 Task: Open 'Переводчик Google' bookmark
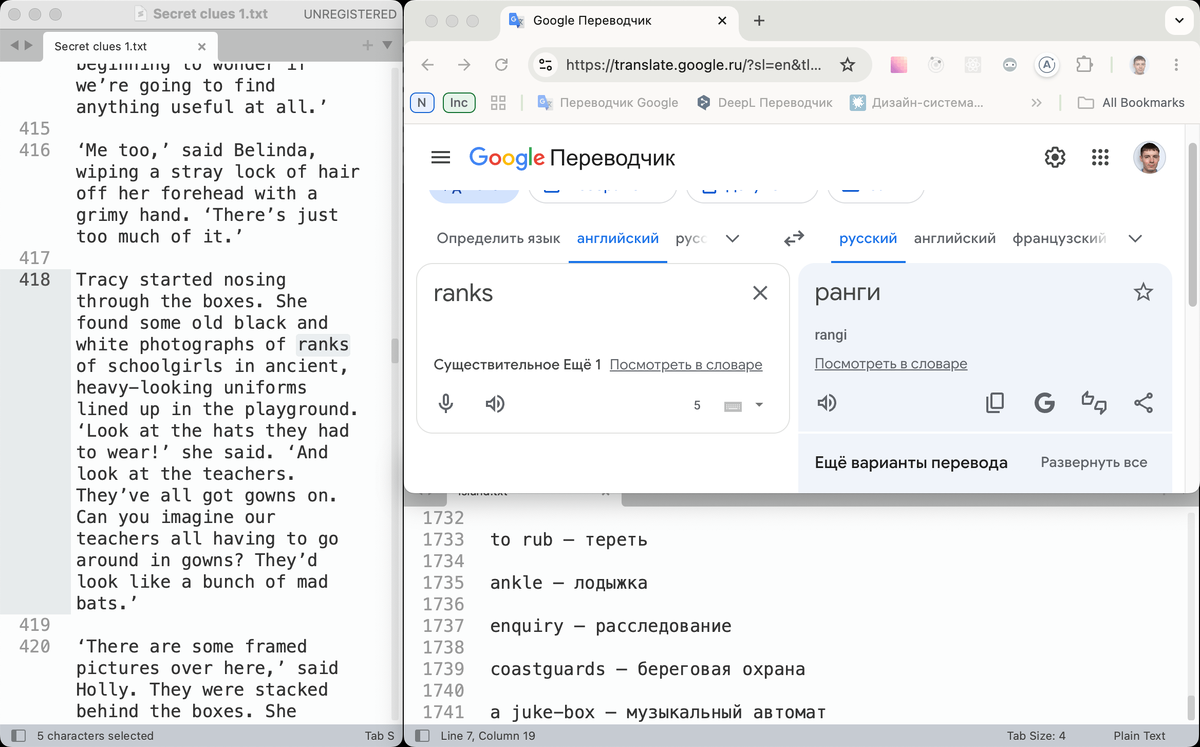click(608, 102)
